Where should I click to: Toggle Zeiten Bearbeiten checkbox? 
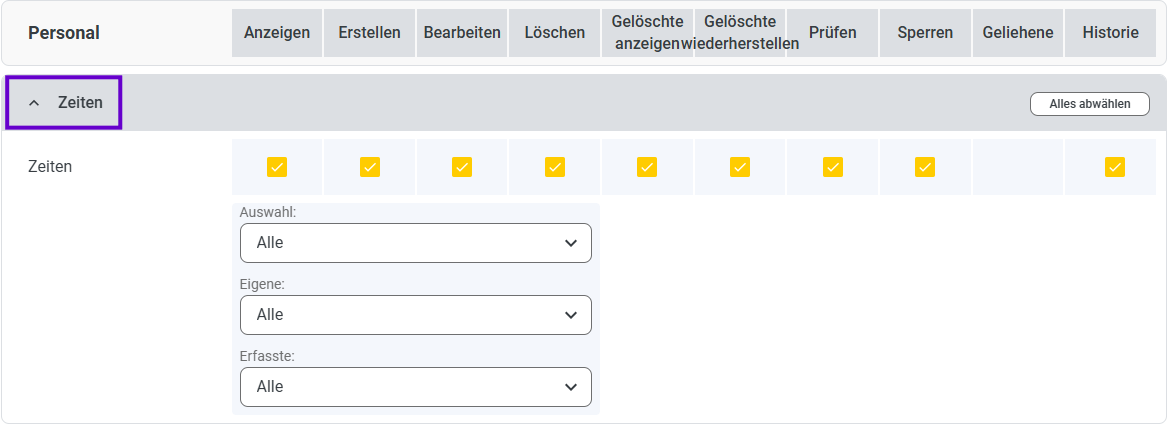tap(462, 167)
